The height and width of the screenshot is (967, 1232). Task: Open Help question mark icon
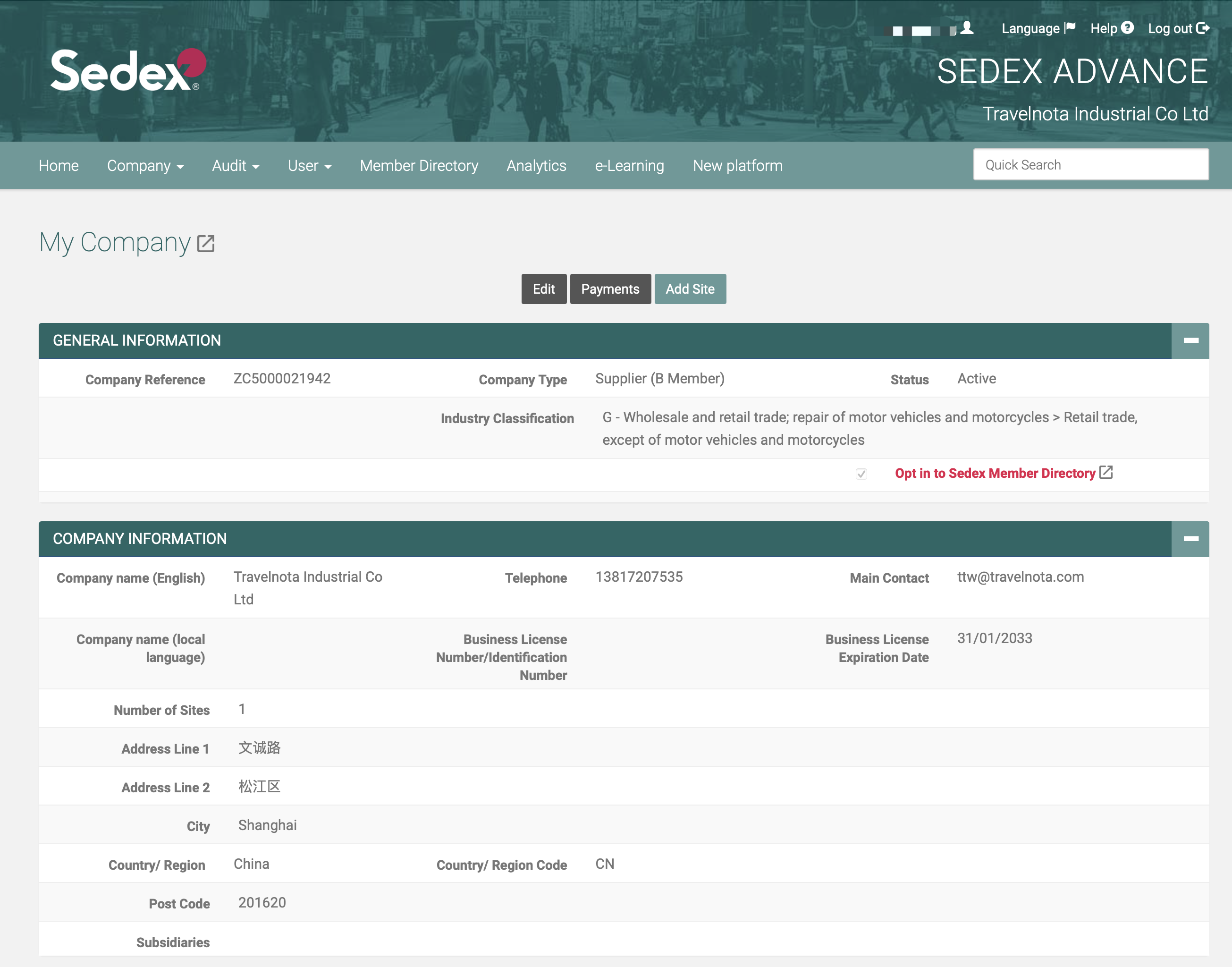[1127, 28]
